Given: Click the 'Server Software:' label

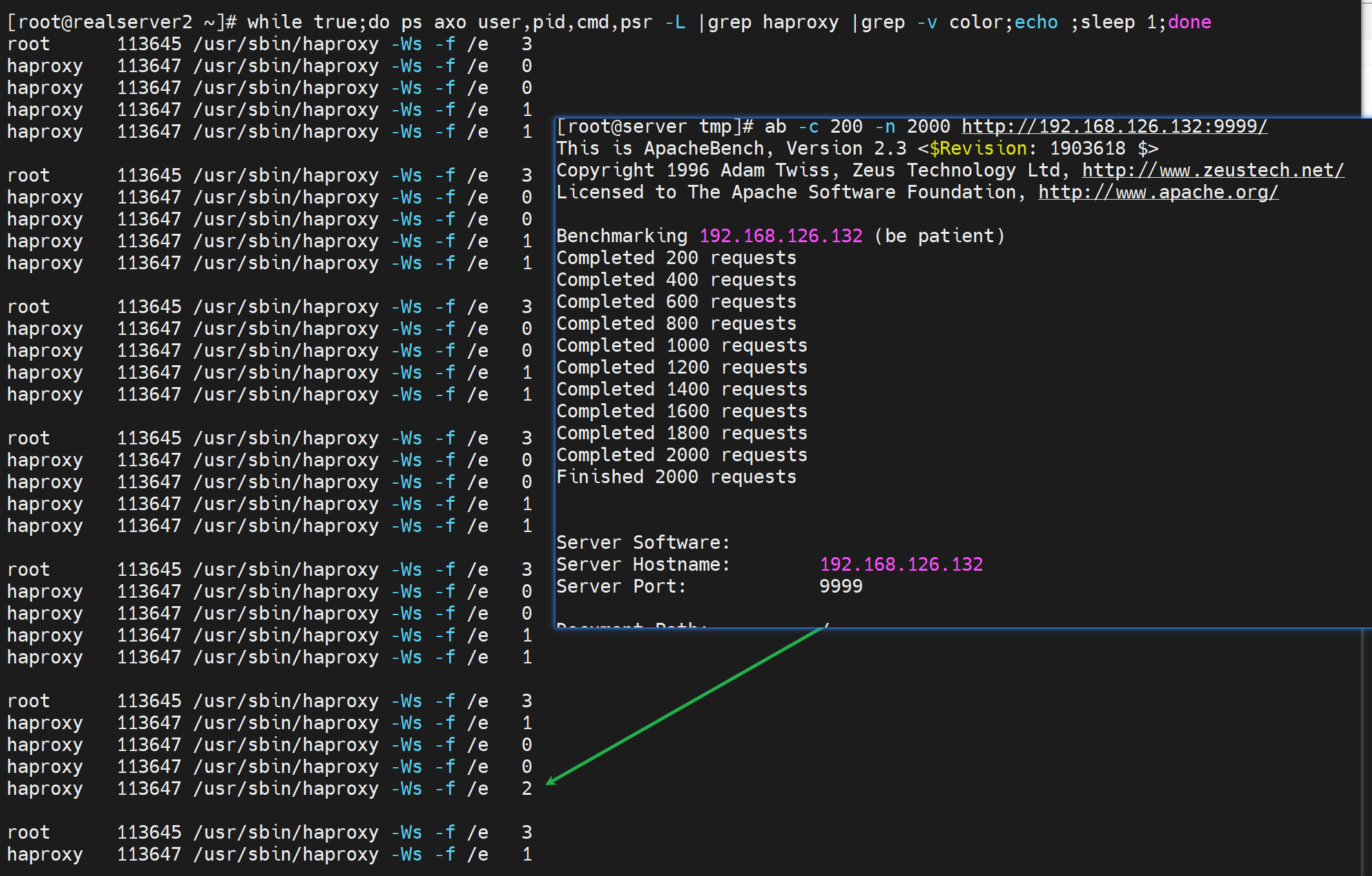Looking at the screenshot, I should point(643,542).
